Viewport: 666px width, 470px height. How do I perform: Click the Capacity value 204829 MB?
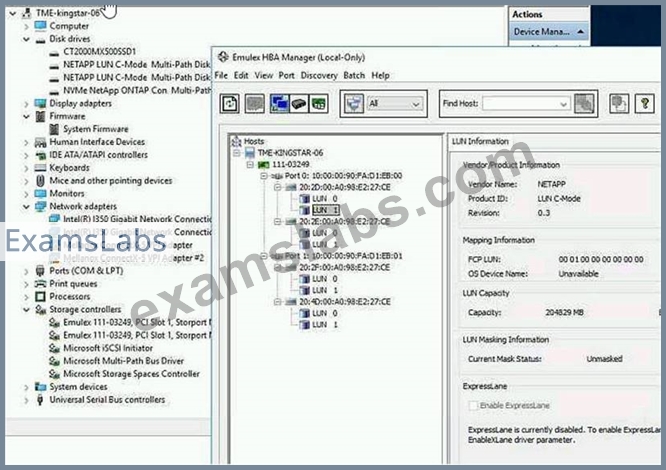pyautogui.click(x=564, y=312)
